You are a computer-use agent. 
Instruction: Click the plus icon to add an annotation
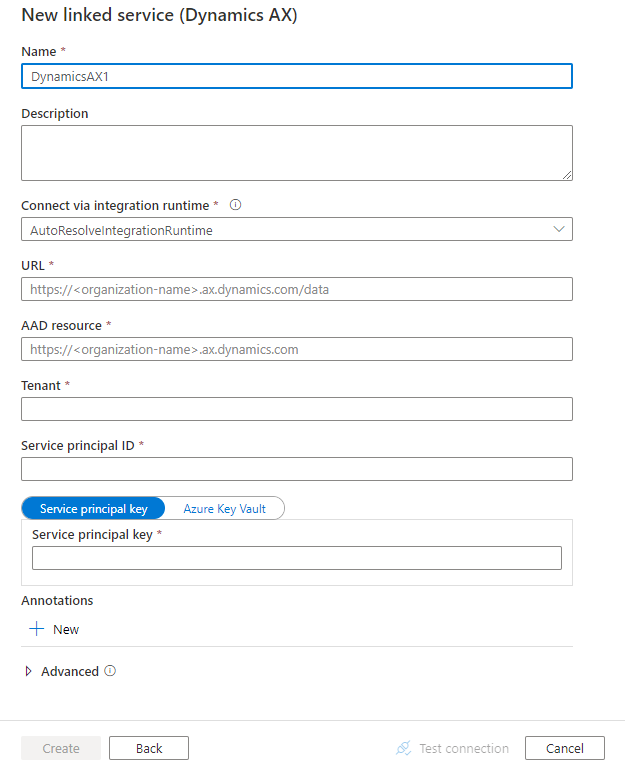pyautogui.click(x=37, y=629)
